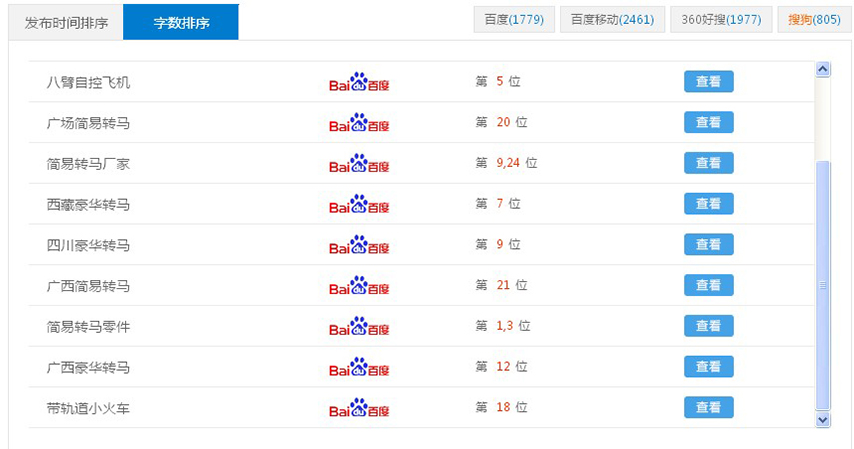
Task: Switch to 发布时间排序 tab
Action: [66, 23]
